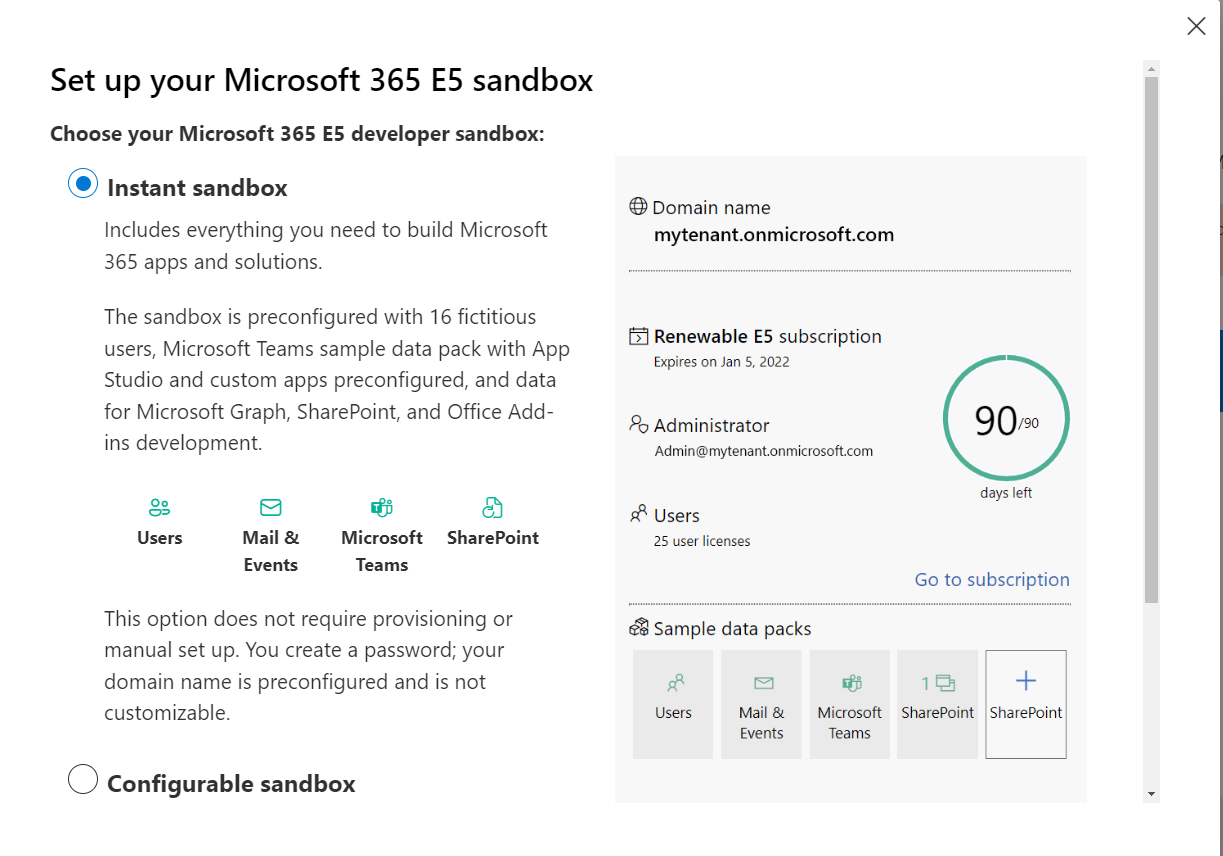Click the Users icon above 25 user licenses
The width and height of the screenshot is (1223, 856).
click(638, 514)
